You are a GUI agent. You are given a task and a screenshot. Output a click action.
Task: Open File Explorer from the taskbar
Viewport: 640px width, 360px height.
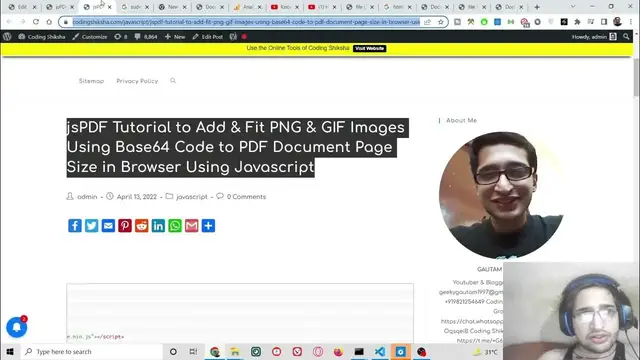[x=235, y=351]
